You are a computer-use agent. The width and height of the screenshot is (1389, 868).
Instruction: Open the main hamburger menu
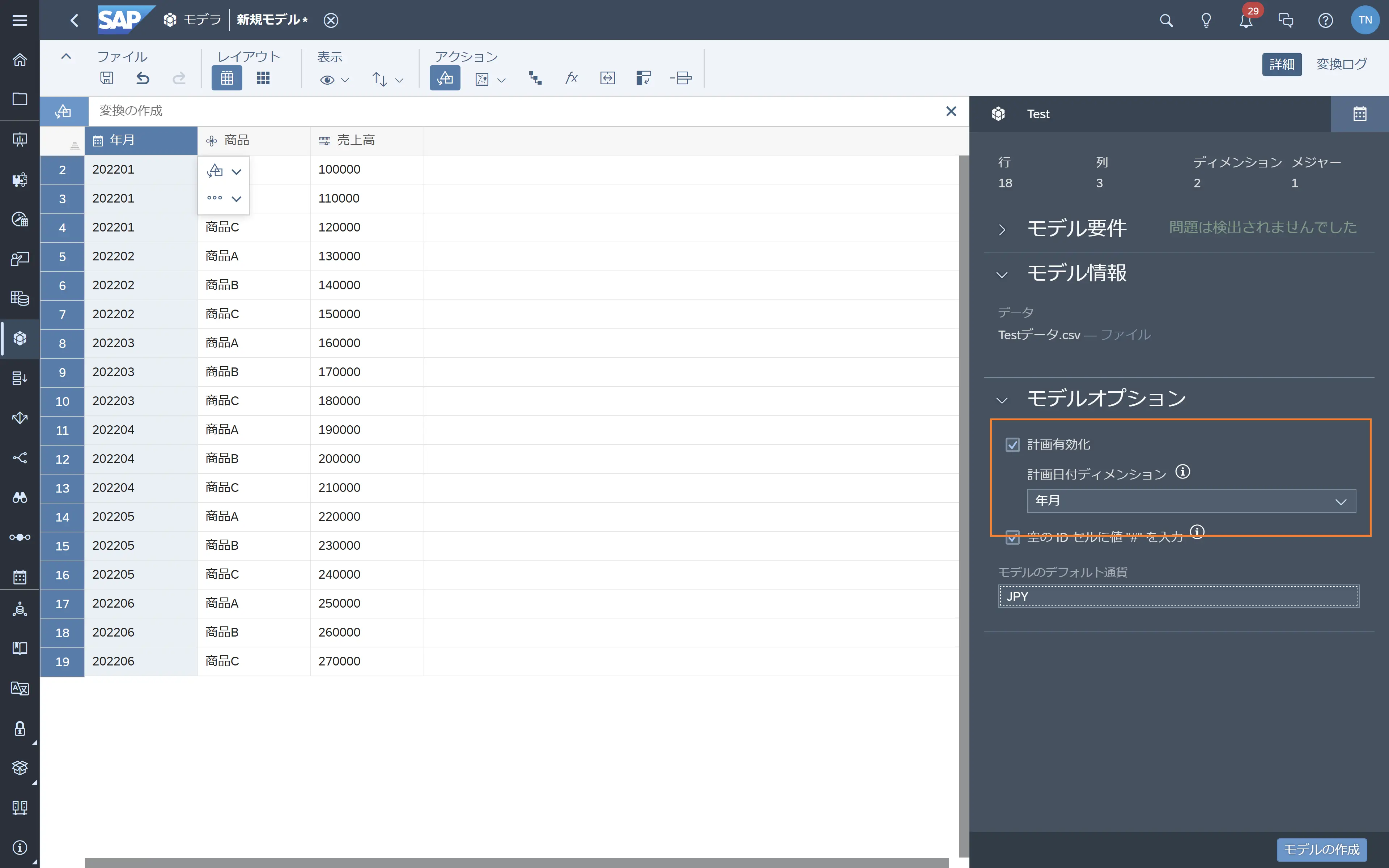pyautogui.click(x=20, y=20)
